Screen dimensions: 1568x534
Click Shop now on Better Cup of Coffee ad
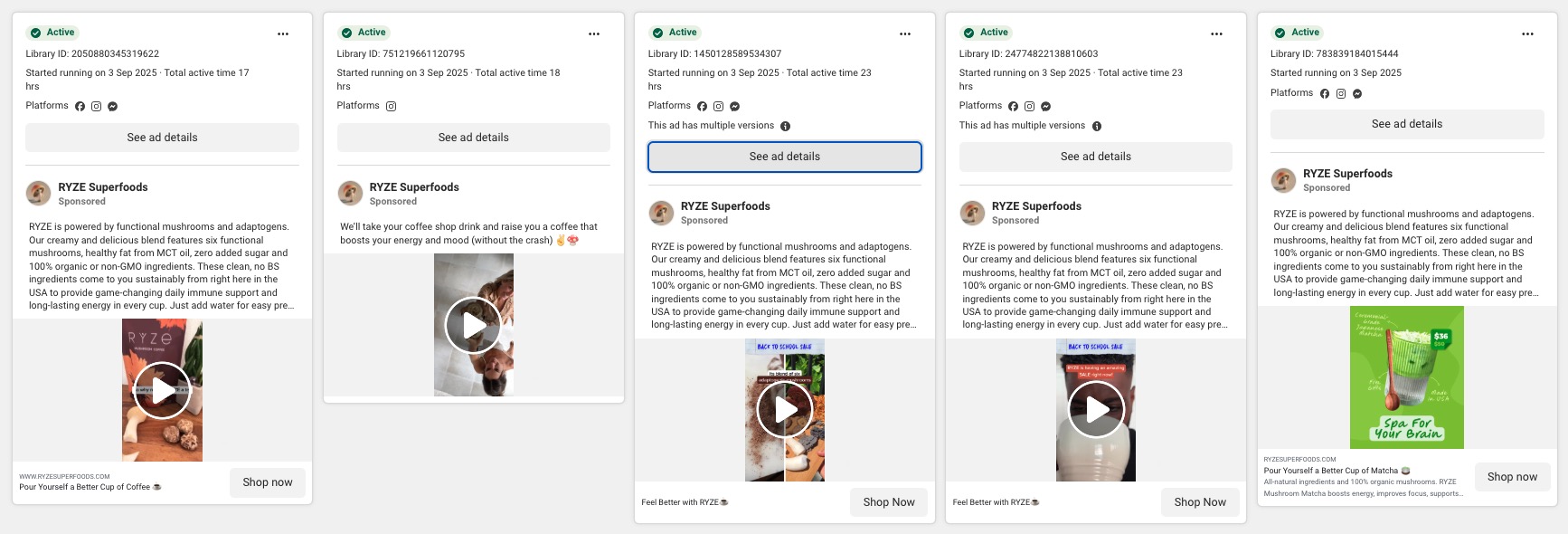pos(268,482)
